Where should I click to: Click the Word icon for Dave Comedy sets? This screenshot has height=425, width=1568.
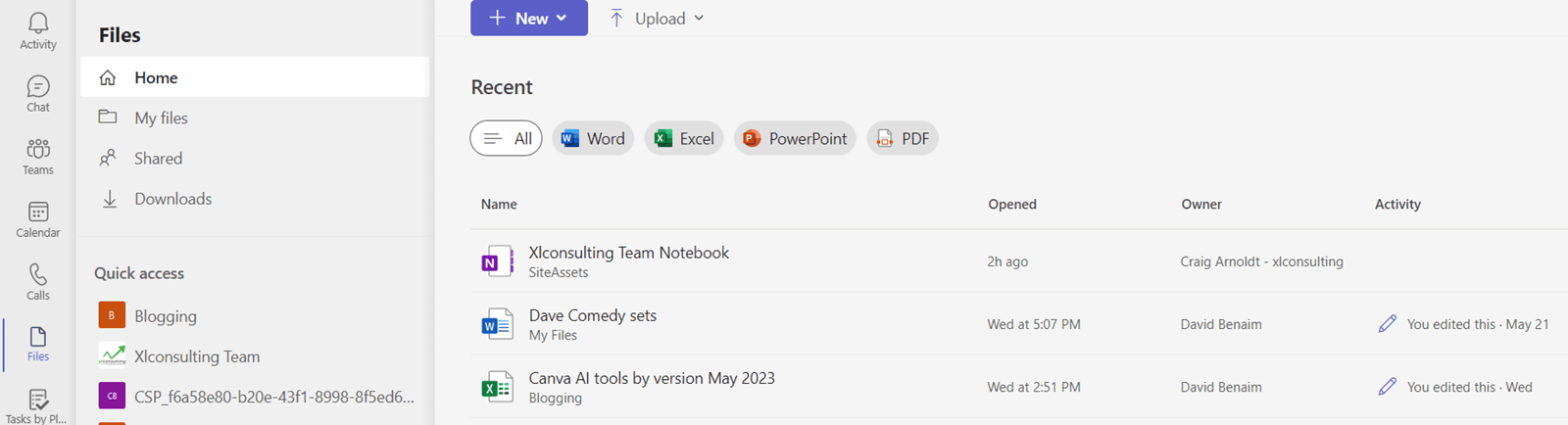(497, 324)
